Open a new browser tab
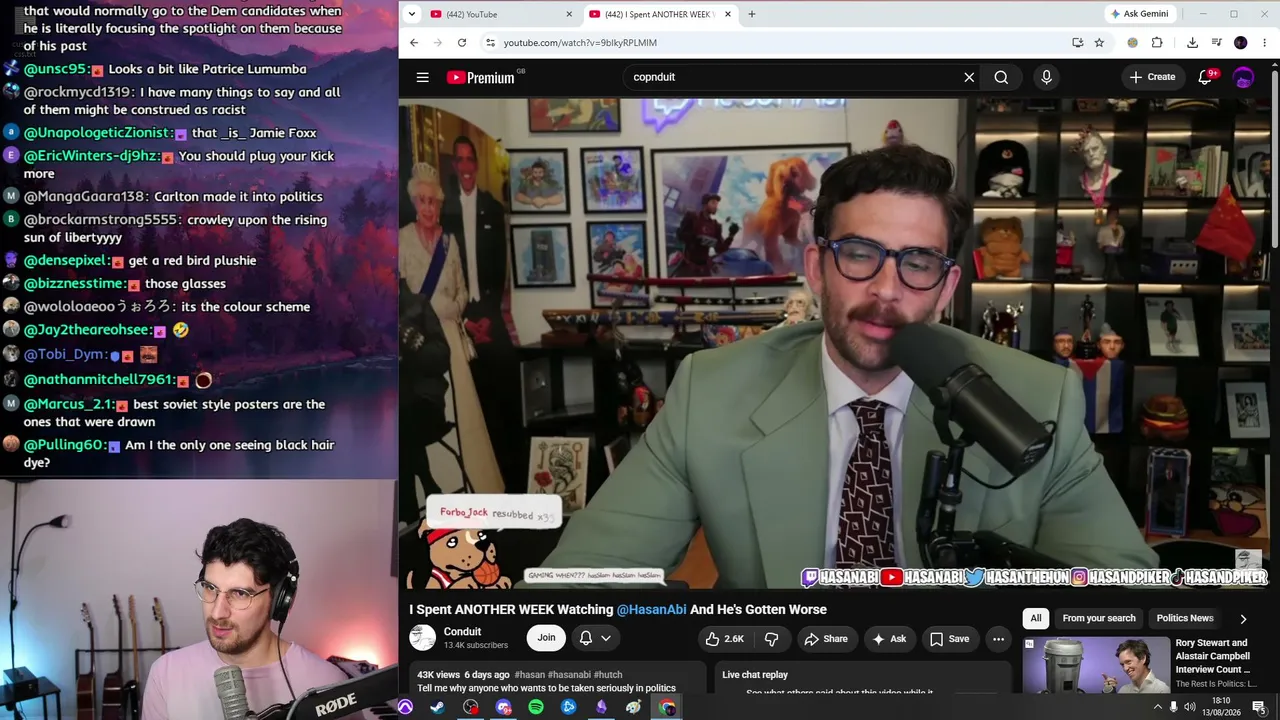 pos(752,14)
